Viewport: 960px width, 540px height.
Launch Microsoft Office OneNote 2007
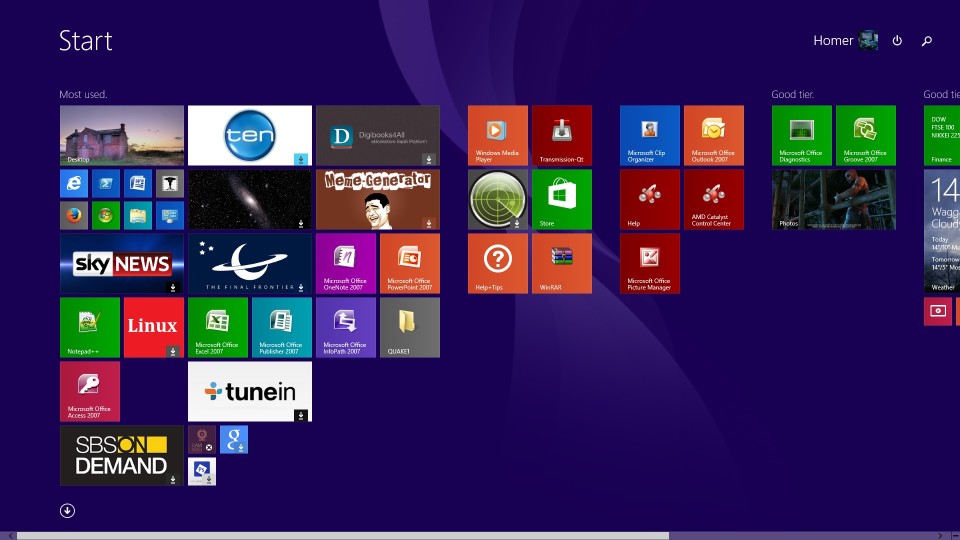(346, 263)
